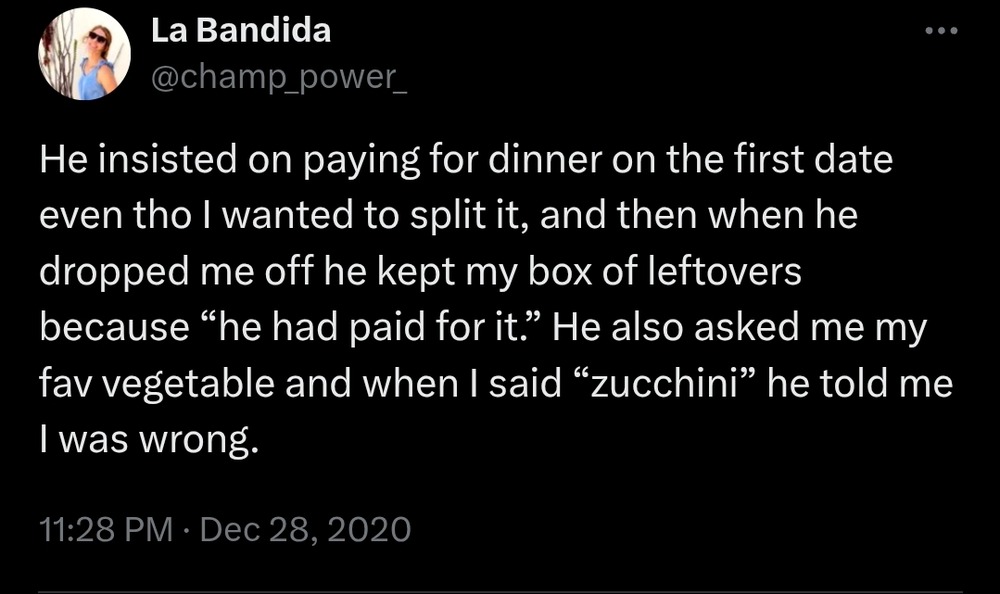Viewport: 1000px width, 594px height.
Task: Click the words "dropped me off"
Action: point(177,272)
